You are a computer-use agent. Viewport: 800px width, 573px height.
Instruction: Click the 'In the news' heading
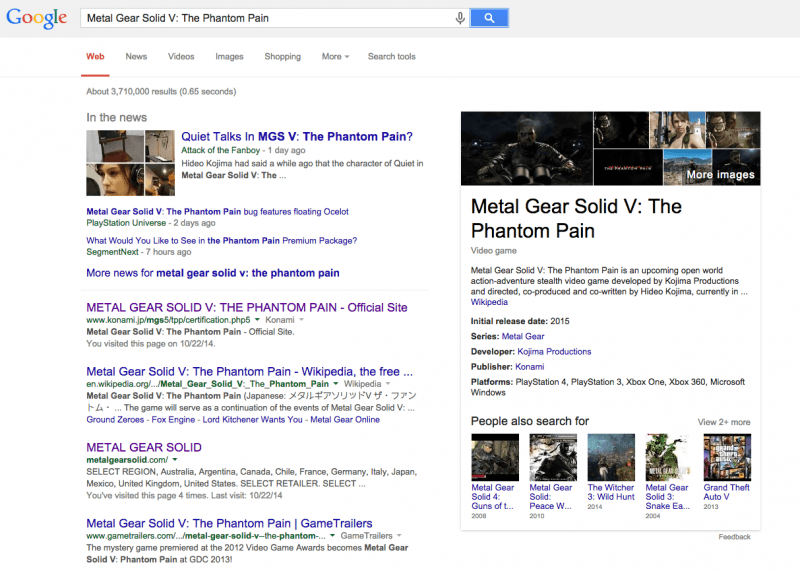tap(116, 118)
